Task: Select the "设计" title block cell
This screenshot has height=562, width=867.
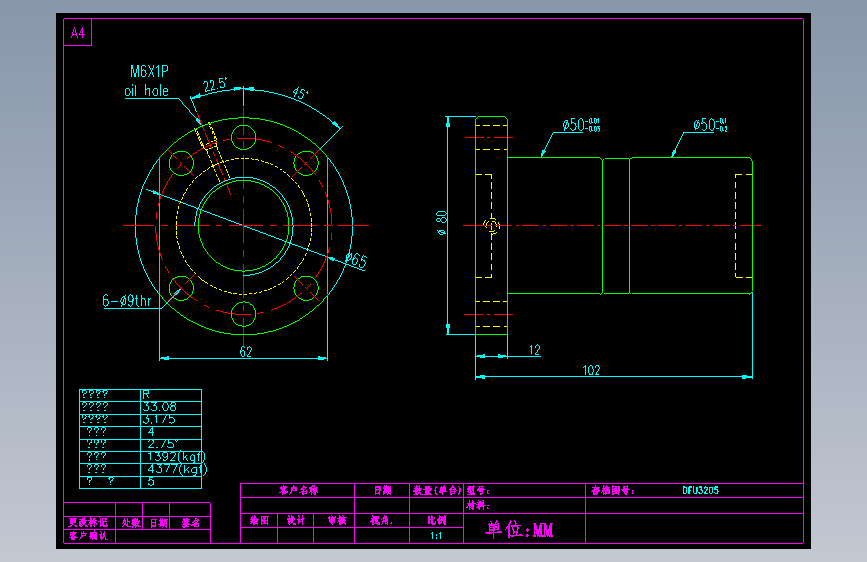Action: coord(296,520)
